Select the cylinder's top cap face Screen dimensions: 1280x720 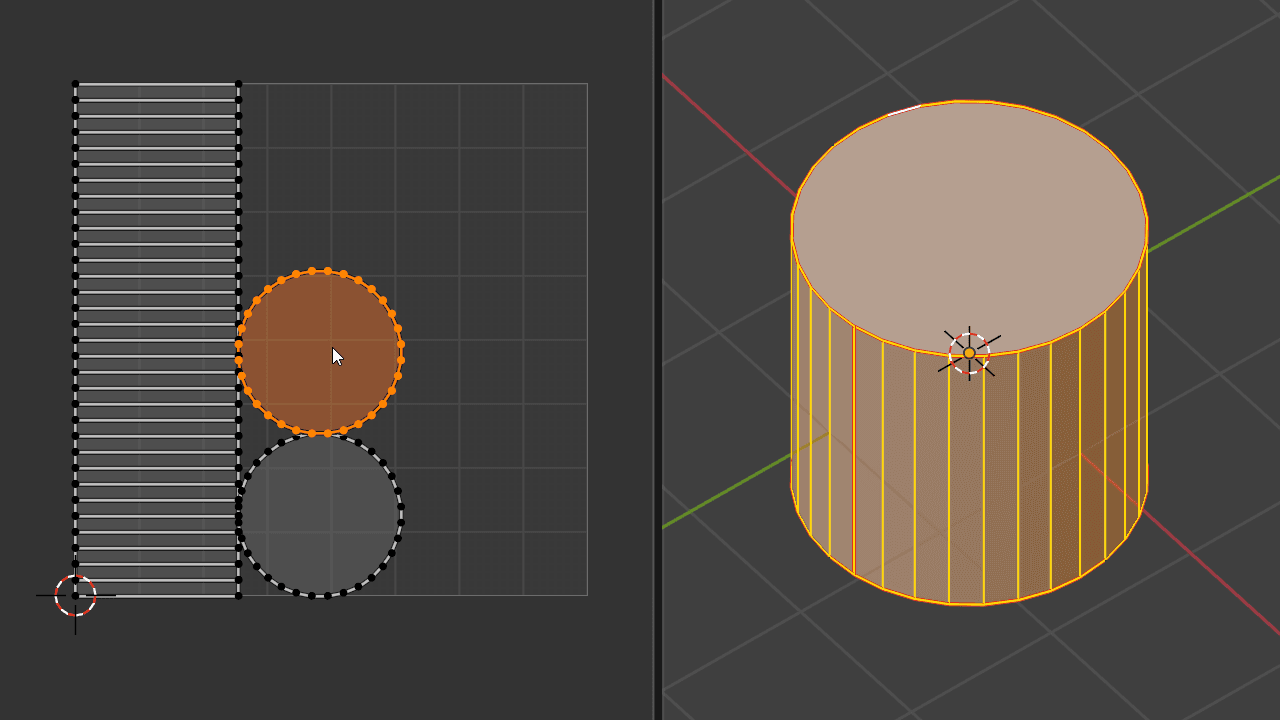(969, 227)
